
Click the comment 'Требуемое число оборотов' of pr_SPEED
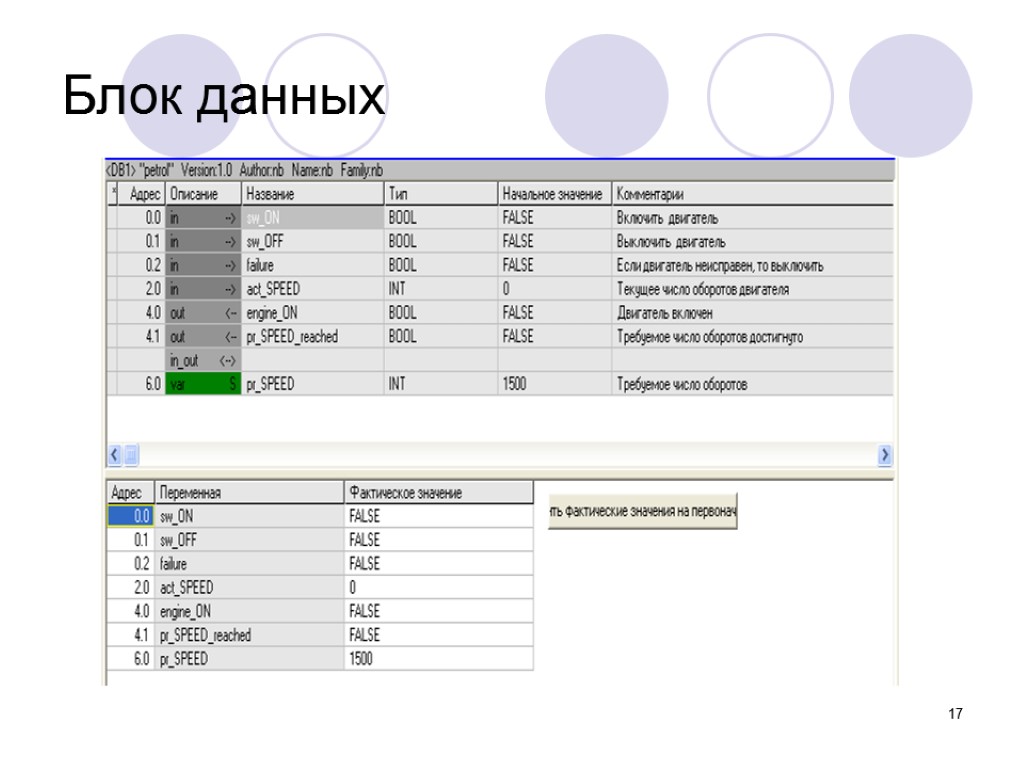coord(682,384)
